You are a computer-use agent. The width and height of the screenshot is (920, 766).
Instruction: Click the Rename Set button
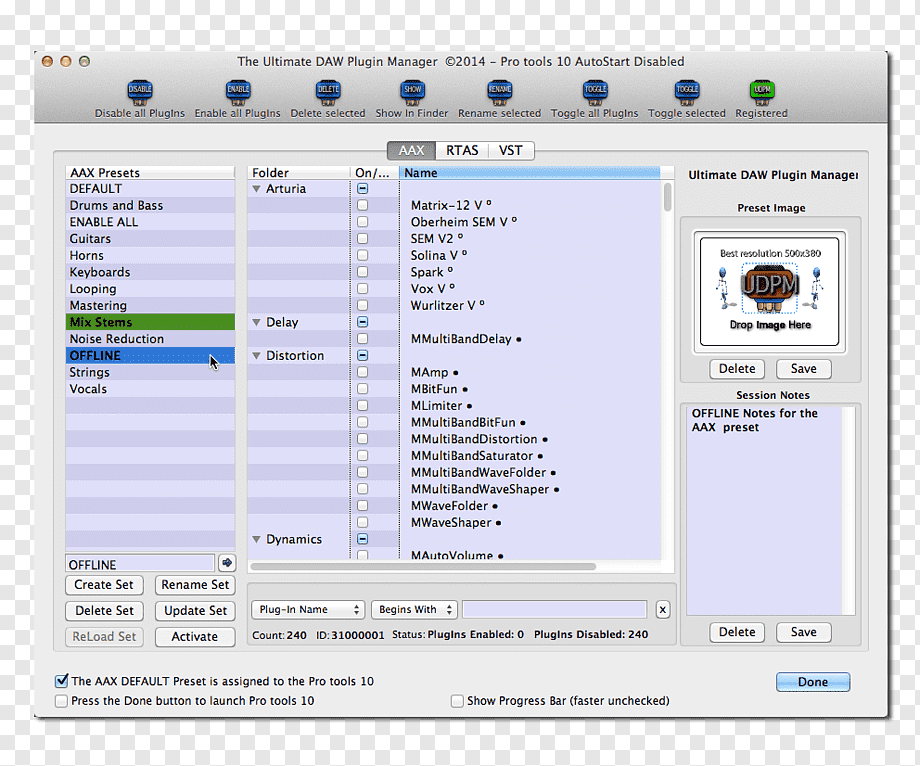[195, 585]
